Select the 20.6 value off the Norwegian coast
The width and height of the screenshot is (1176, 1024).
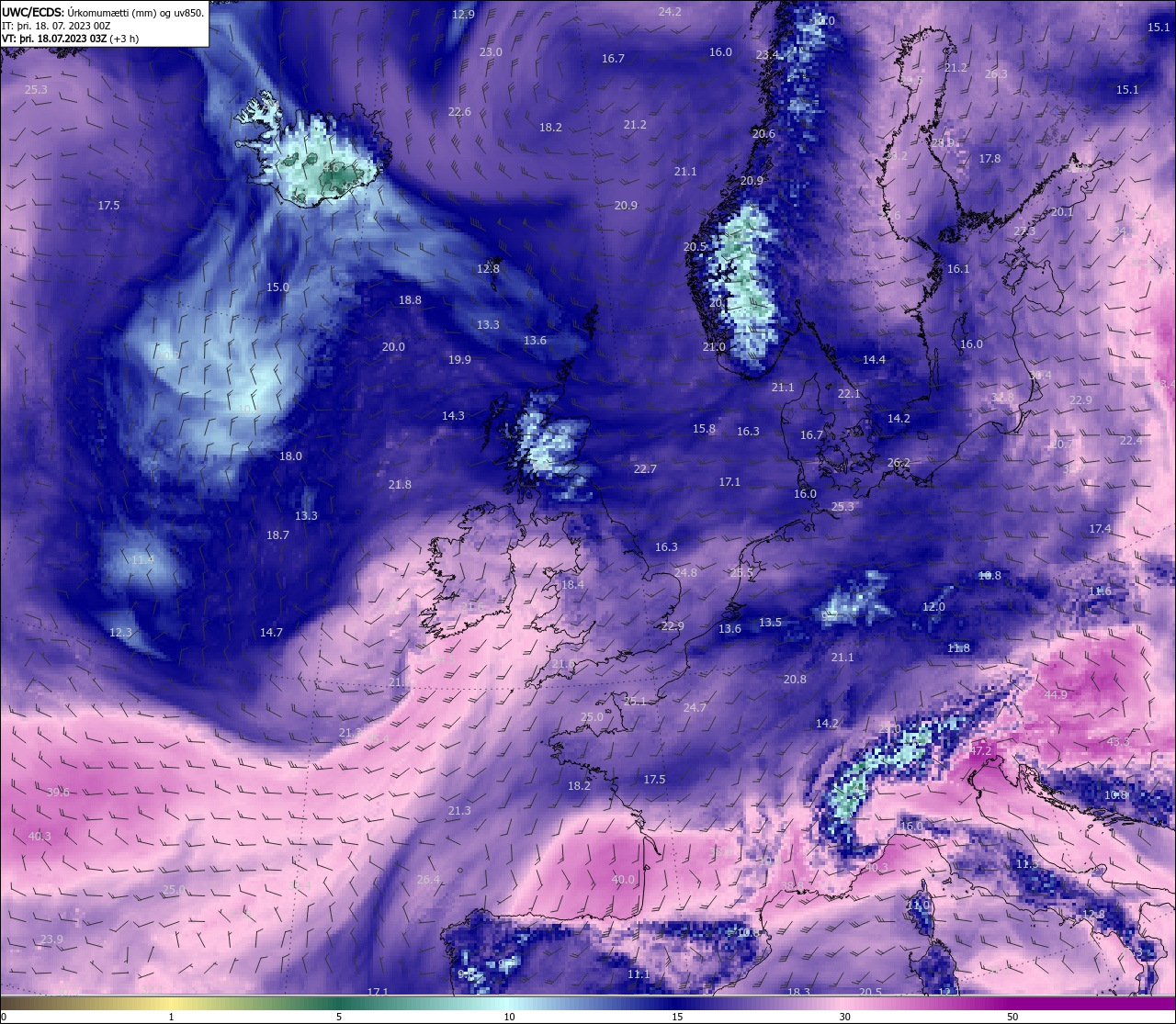(763, 134)
